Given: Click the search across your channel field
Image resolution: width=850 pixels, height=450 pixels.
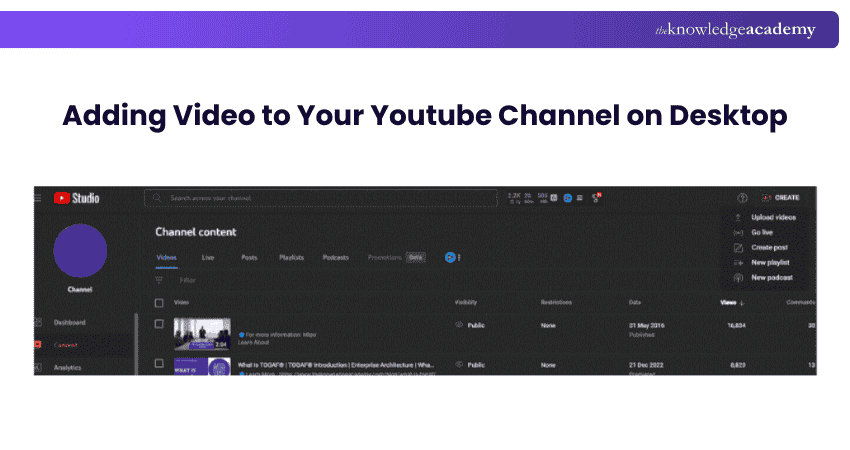Looking at the screenshot, I should [x=320, y=198].
